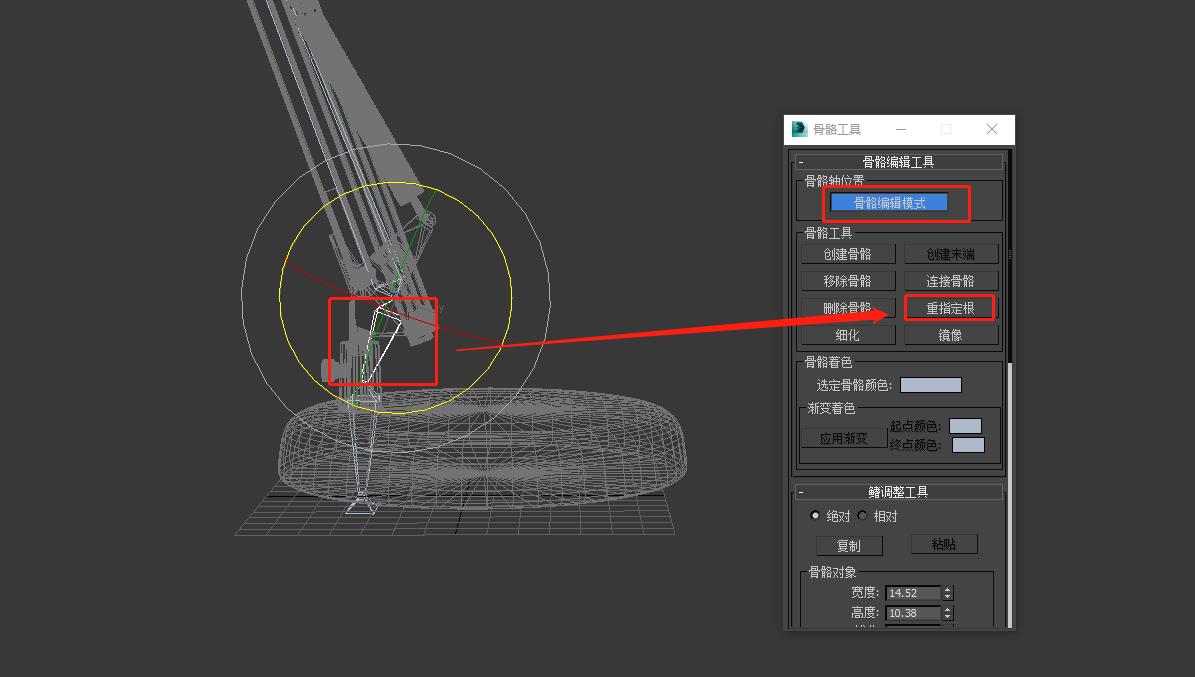Click the 创建末端 button
This screenshot has height=677, width=1195.
(x=950, y=254)
